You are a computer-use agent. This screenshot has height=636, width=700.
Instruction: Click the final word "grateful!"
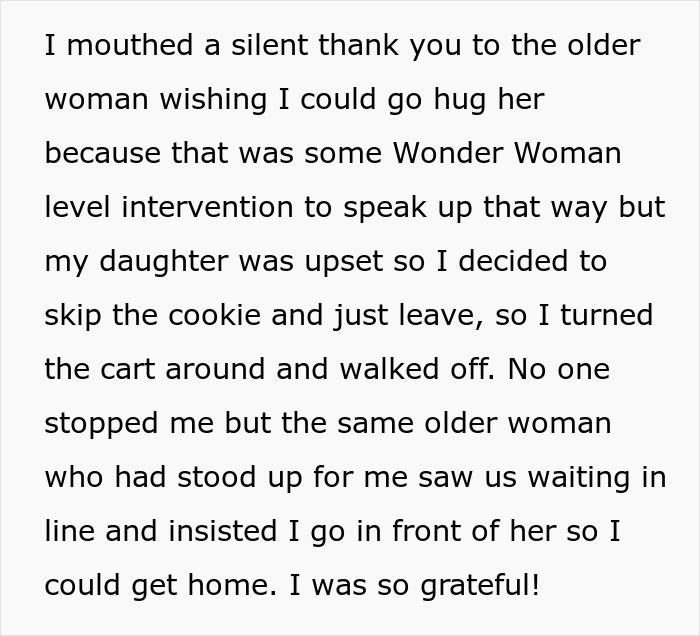point(480,586)
